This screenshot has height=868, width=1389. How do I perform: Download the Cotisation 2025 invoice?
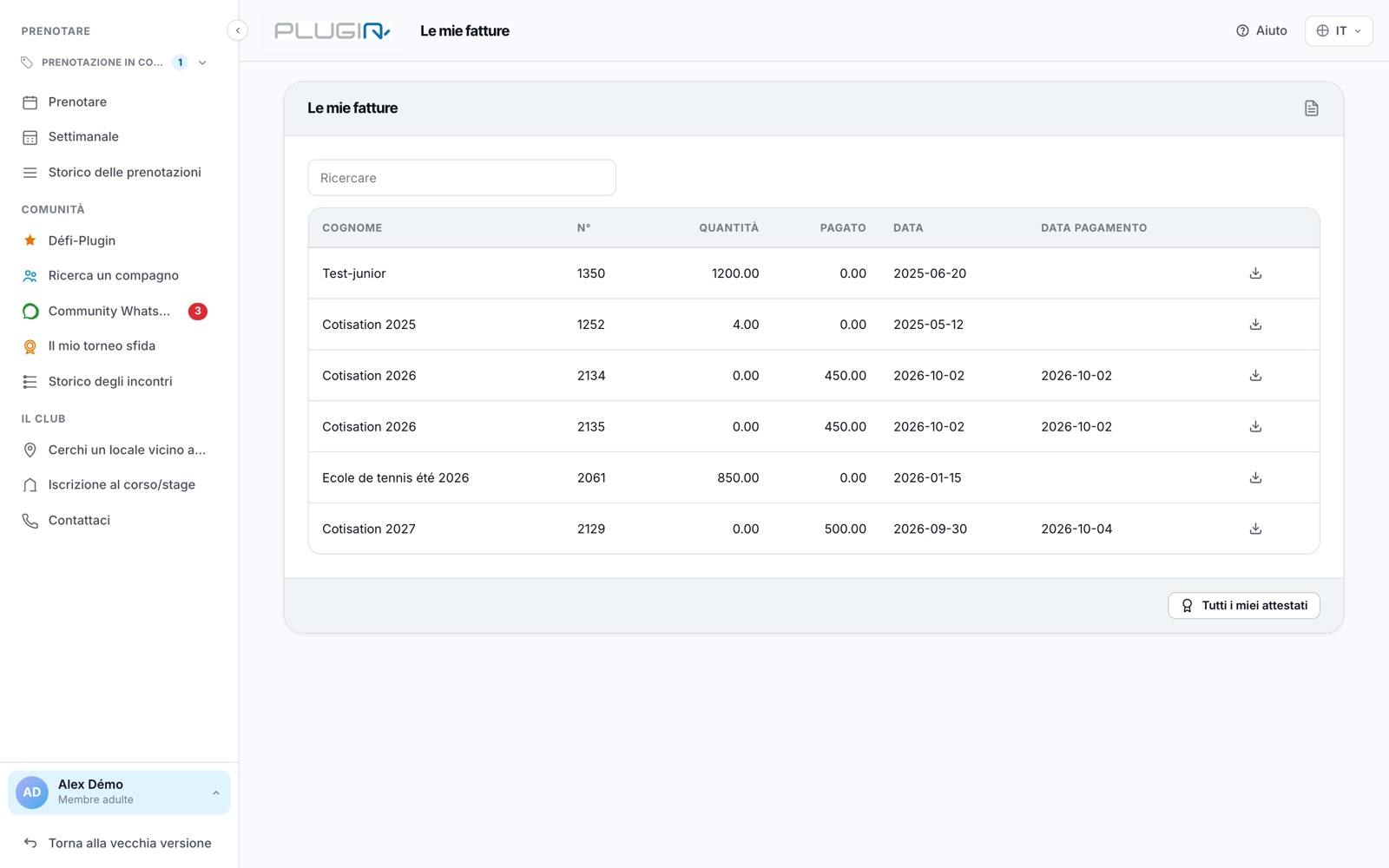tap(1255, 325)
